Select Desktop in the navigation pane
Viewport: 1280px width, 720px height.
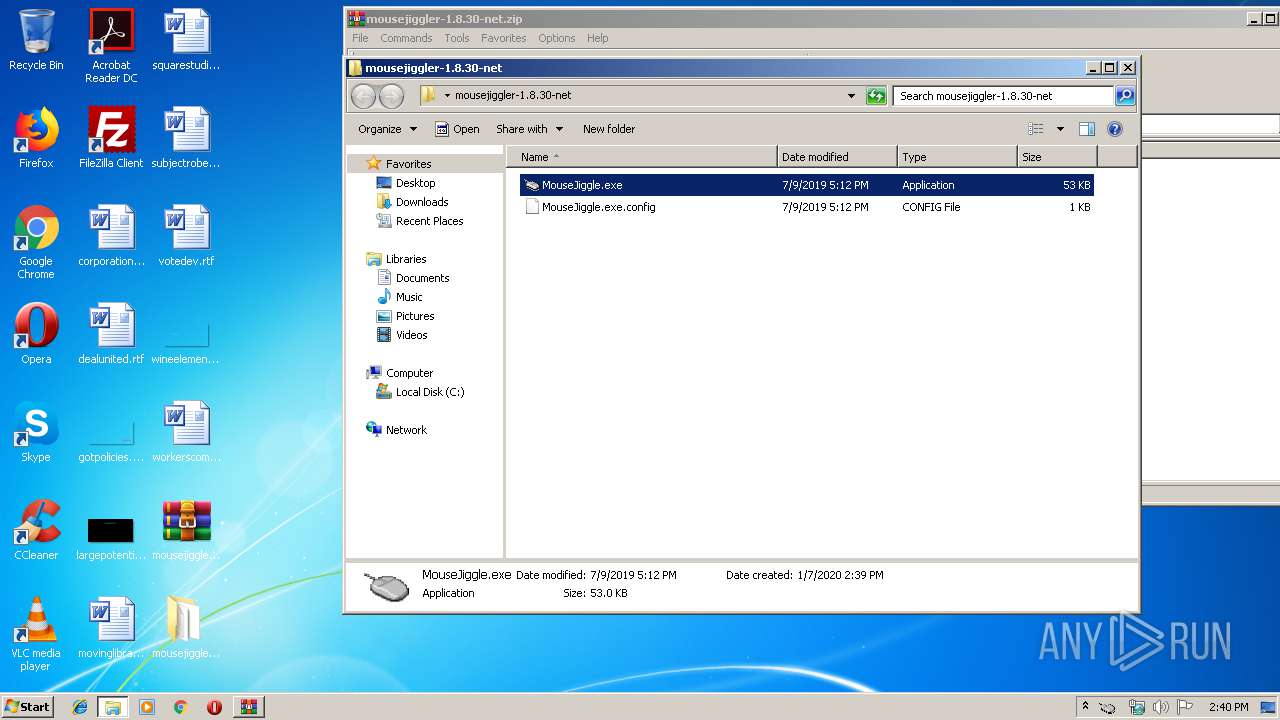415,183
